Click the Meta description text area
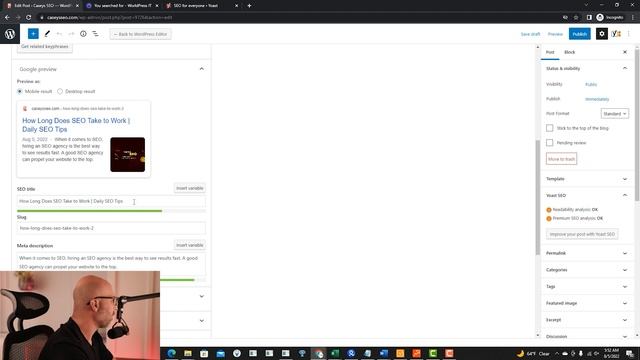This screenshot has height=360, width=640. [x=111, y=262]
